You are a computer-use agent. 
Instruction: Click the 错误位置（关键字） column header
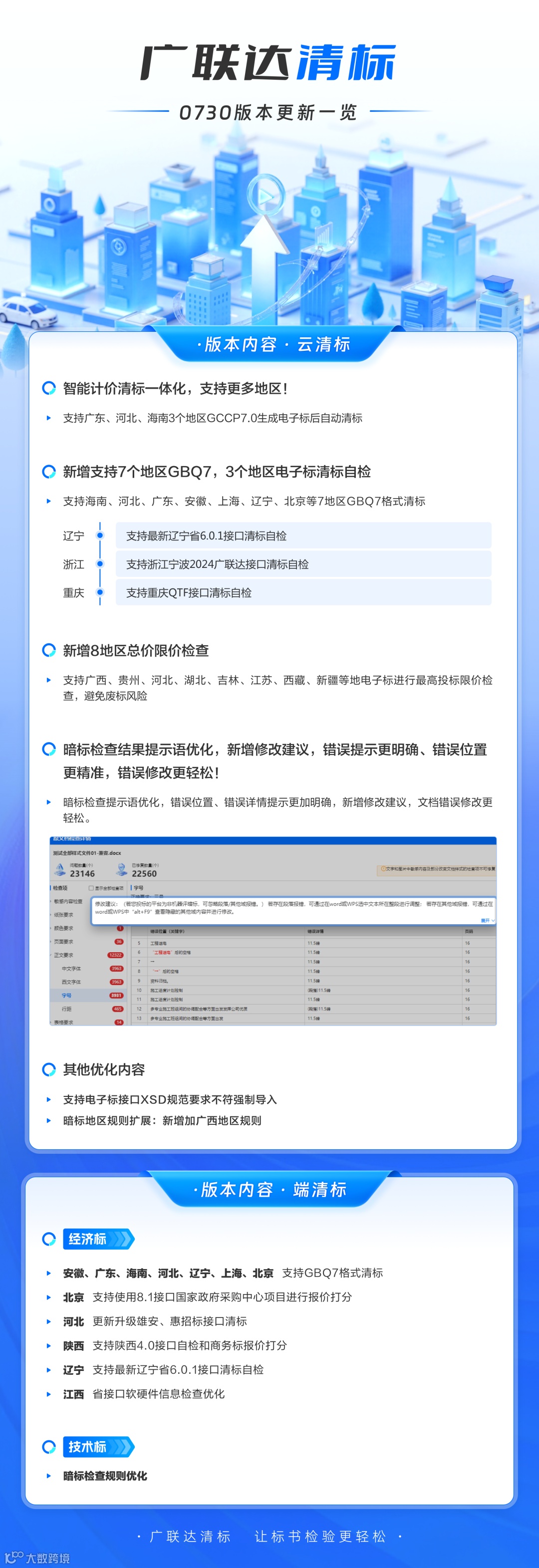click(x=168, y=931)
